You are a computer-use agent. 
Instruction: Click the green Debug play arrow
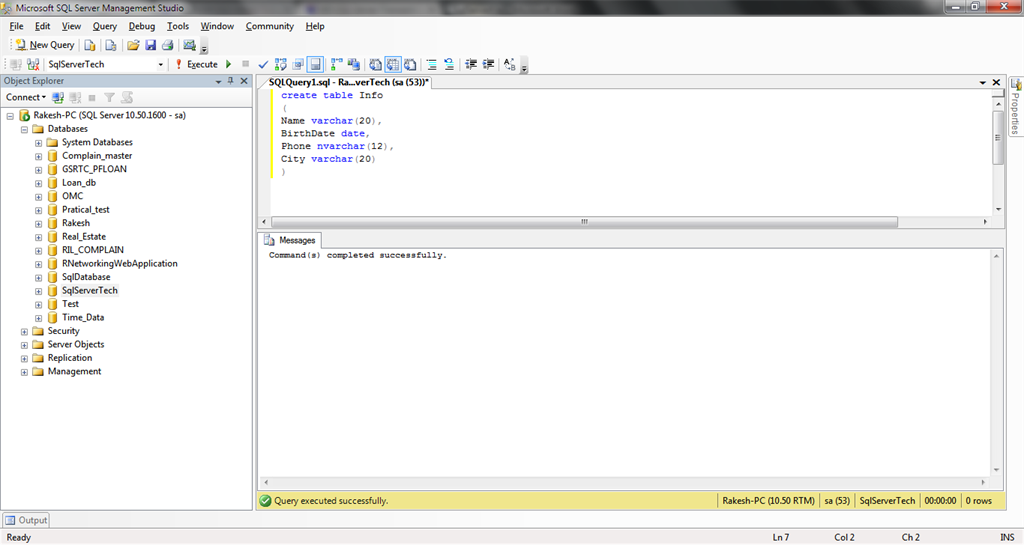pos(229,64)
